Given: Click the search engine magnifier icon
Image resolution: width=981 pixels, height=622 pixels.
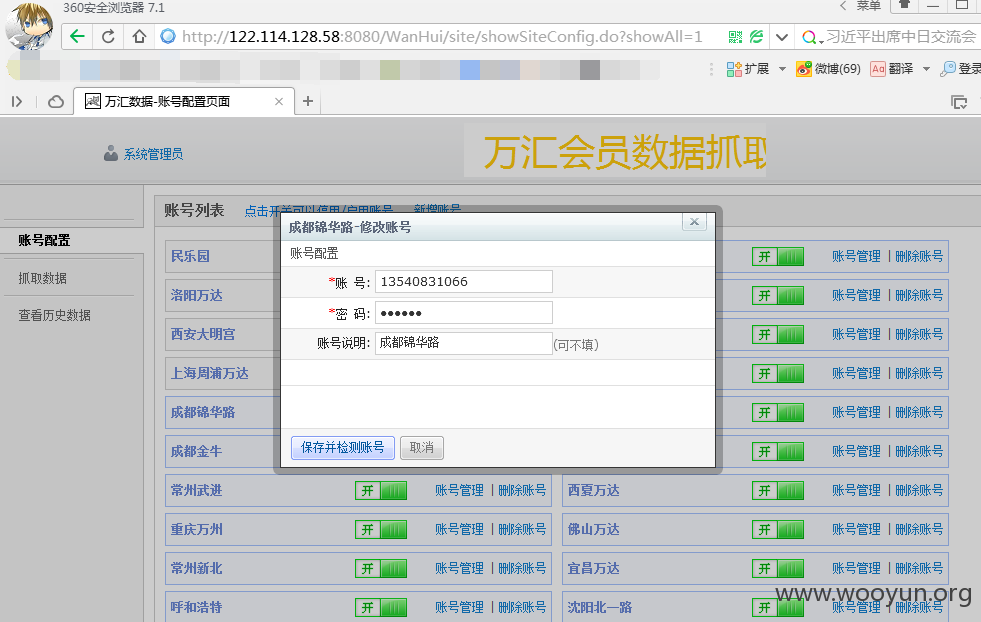Looking at the screenshot, I should coord(808,38).
